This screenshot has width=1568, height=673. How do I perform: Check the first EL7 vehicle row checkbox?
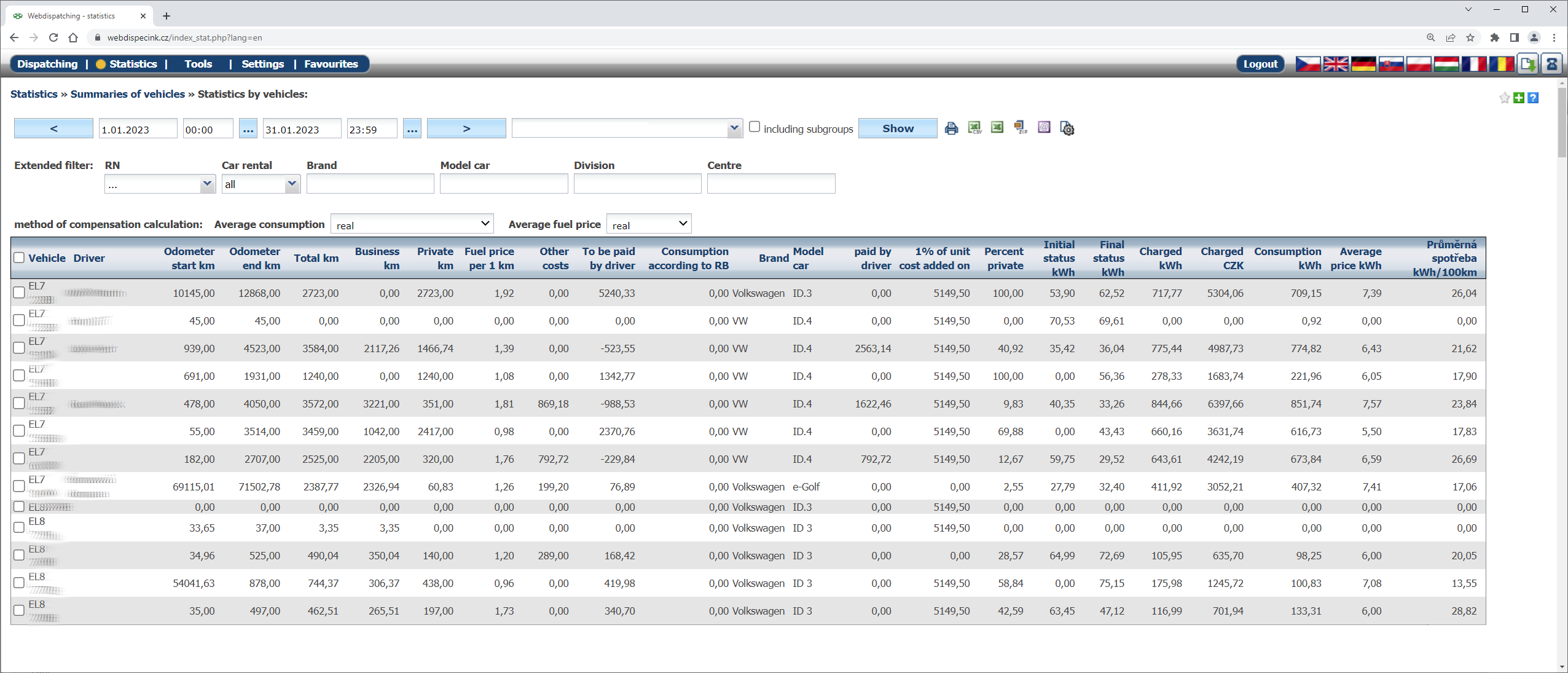click(x=19, y=293)
